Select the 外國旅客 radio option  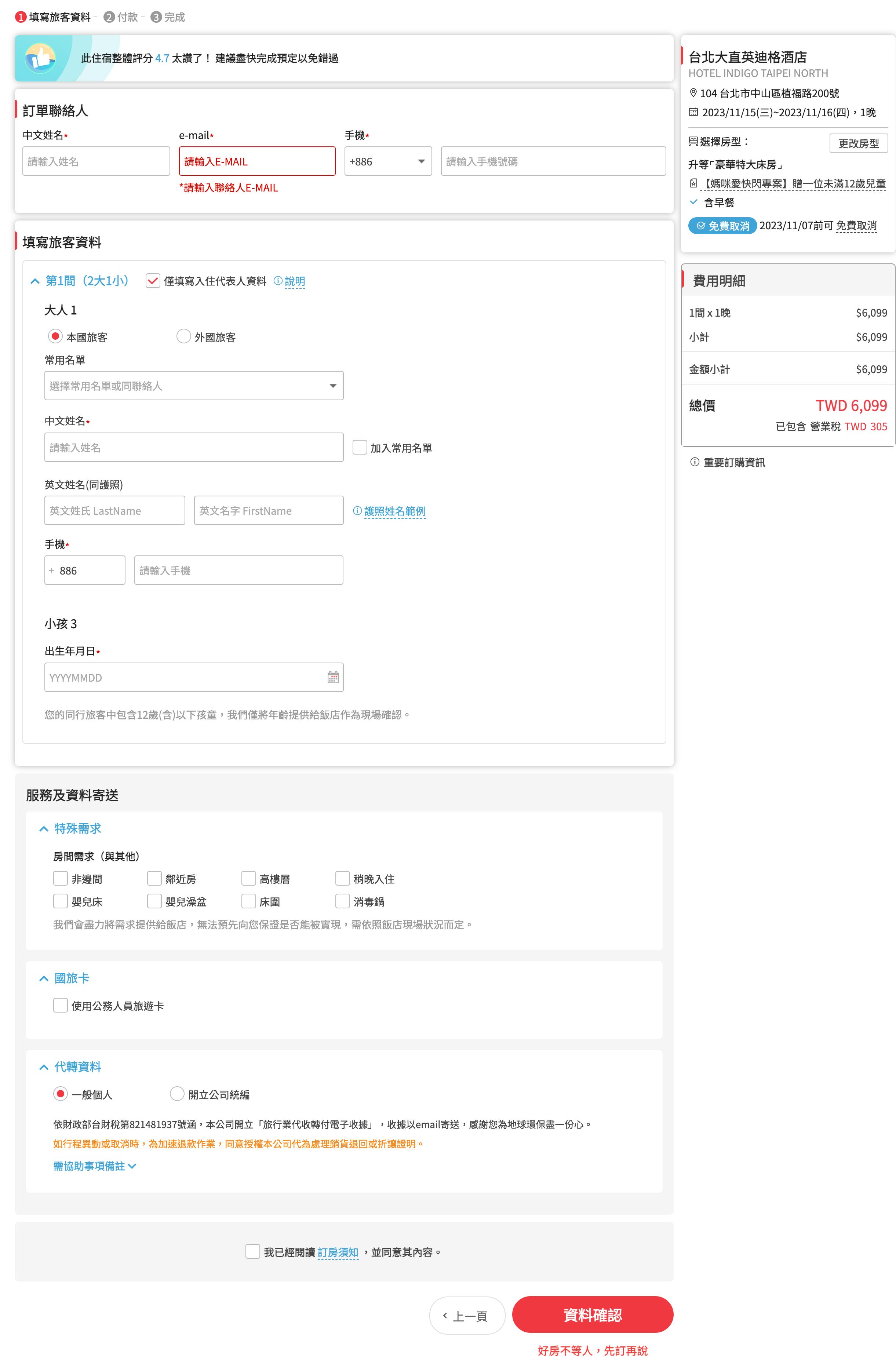click(x=183, y=336)
